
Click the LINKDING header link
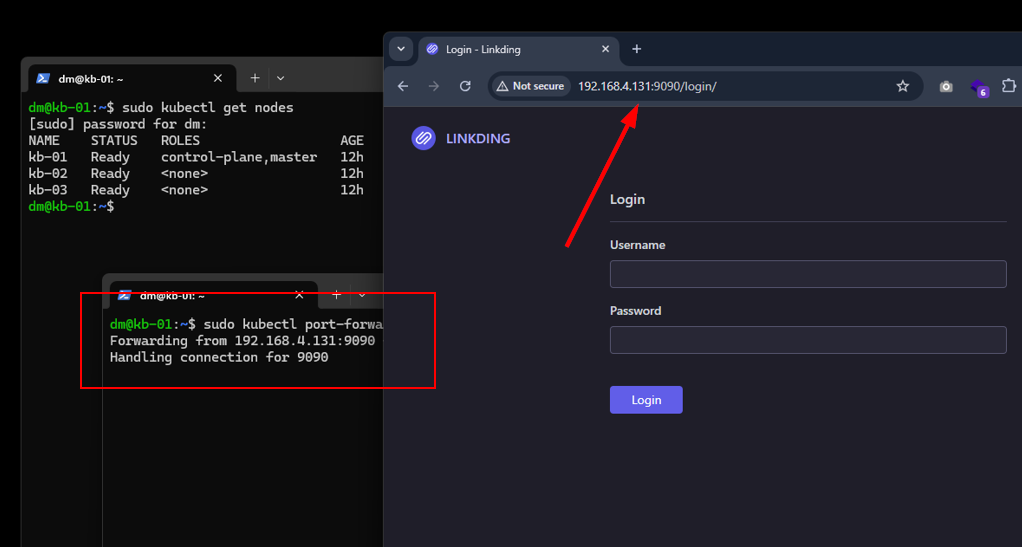(477, 139)
